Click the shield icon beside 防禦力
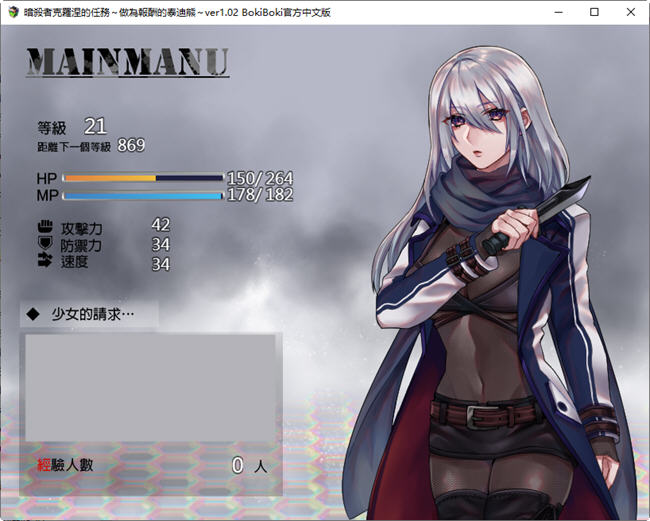 point(43,244)
